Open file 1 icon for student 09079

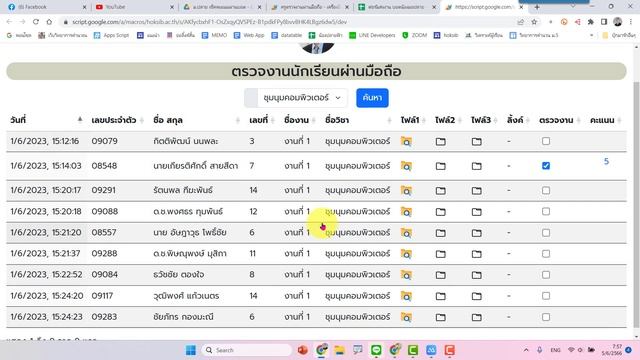click(406, 142)
